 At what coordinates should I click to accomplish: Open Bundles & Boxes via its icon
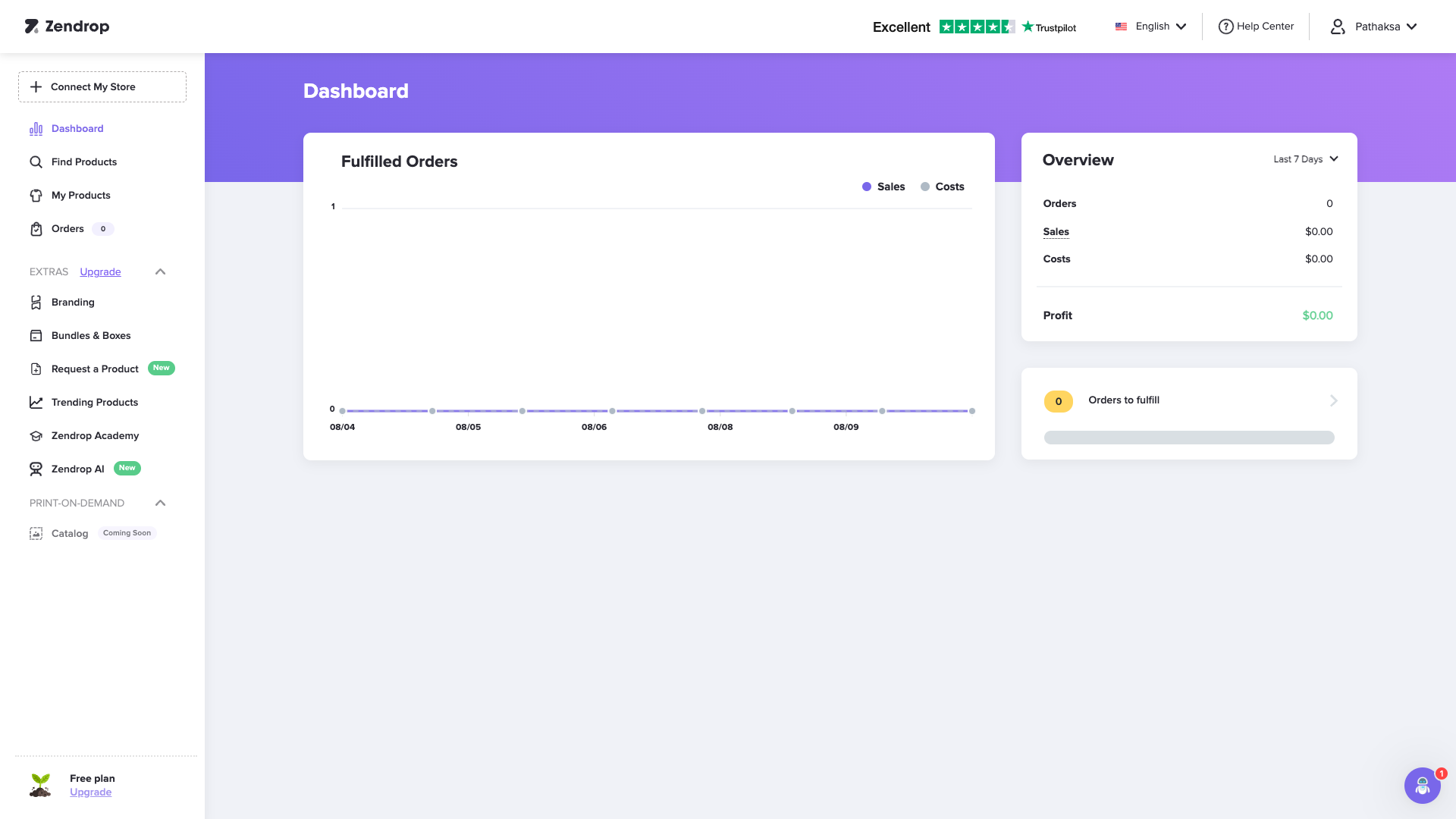[x=36, y=335]
